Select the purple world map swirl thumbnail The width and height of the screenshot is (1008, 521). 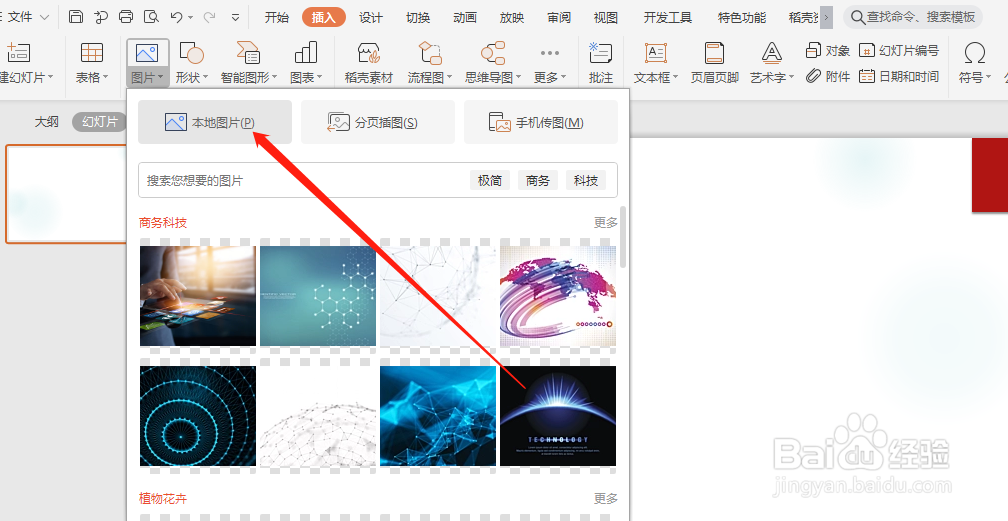click(558, 296)
